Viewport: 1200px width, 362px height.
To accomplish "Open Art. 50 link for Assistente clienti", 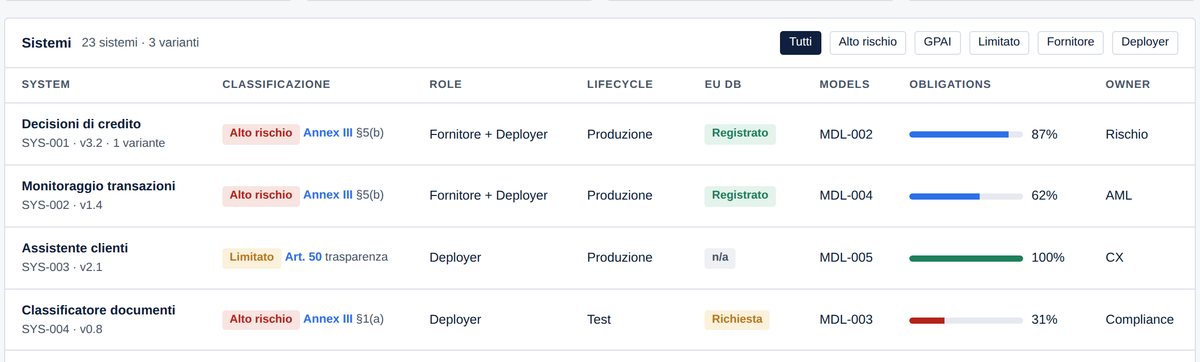I will click(x=303, y=257).
